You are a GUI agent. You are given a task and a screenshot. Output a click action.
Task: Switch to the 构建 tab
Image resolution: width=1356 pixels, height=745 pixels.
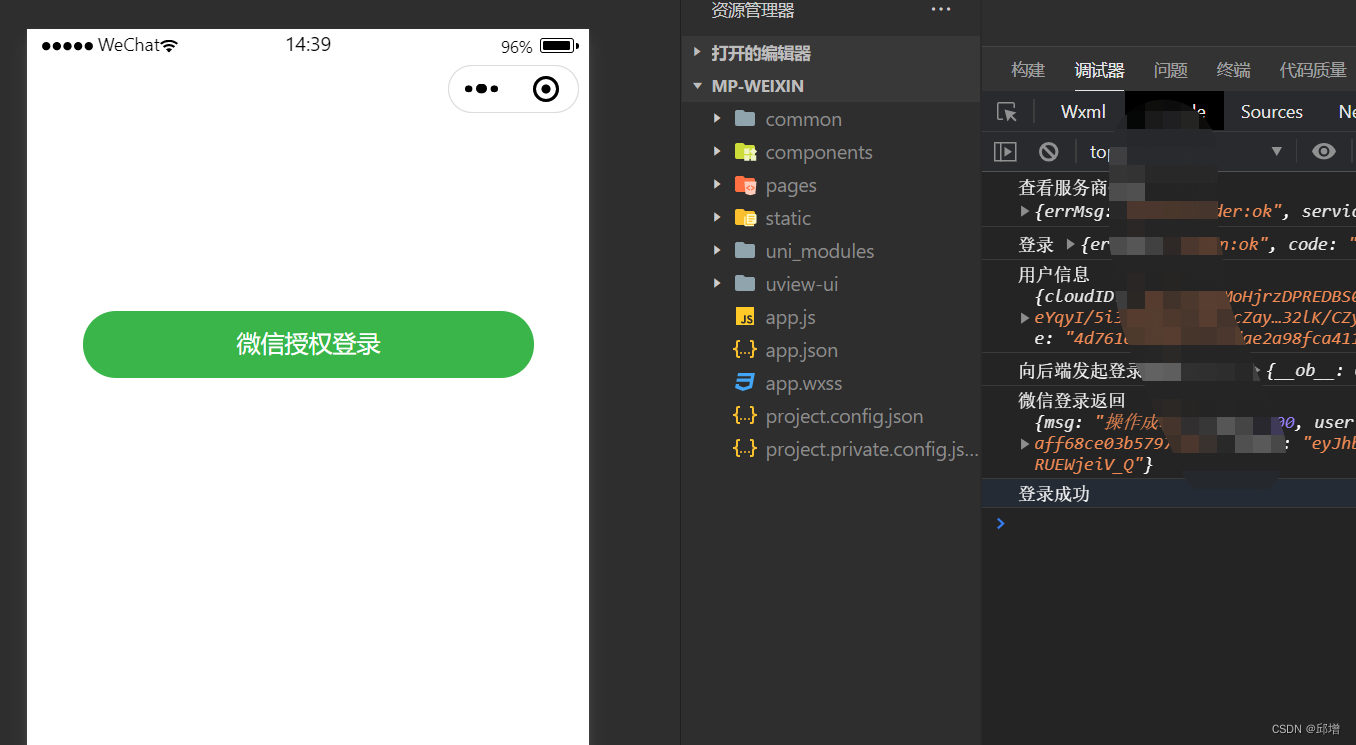click(x=1028, y=70)
